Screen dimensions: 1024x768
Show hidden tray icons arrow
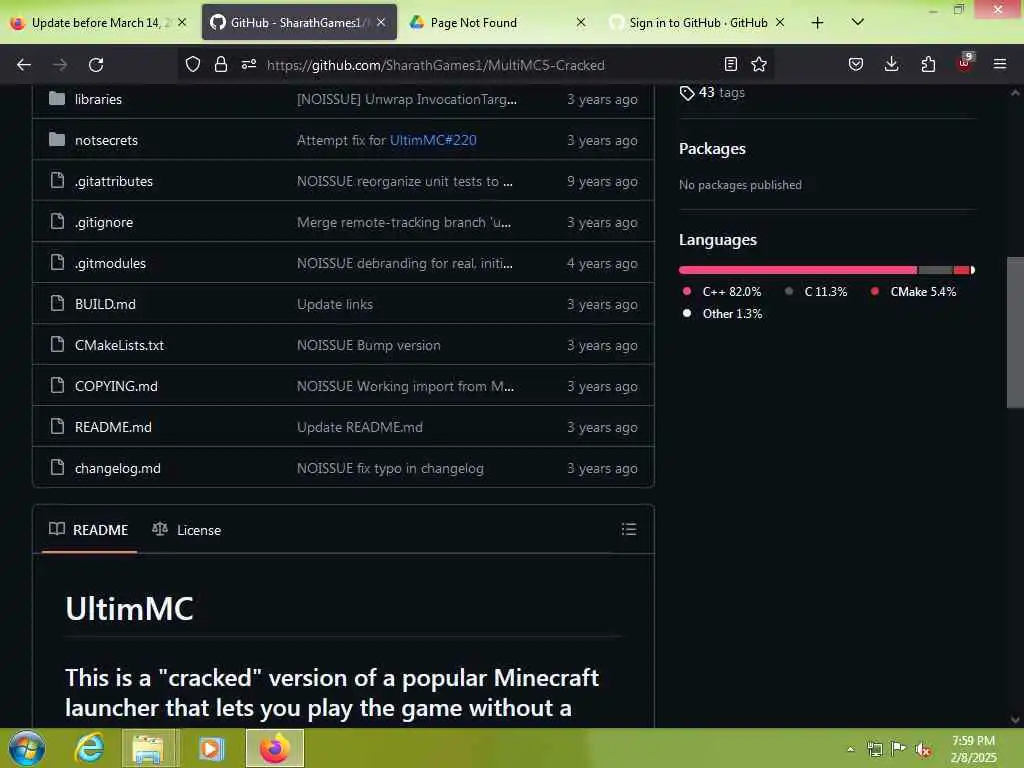pos(850,749)
